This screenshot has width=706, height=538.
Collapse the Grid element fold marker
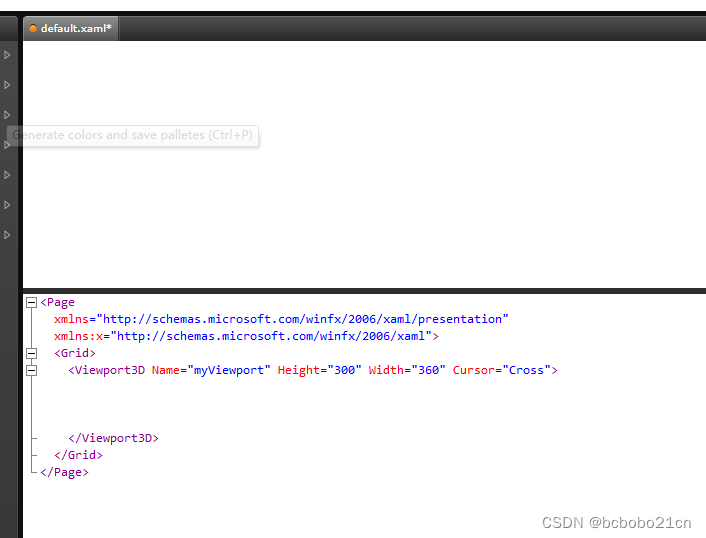31,353
